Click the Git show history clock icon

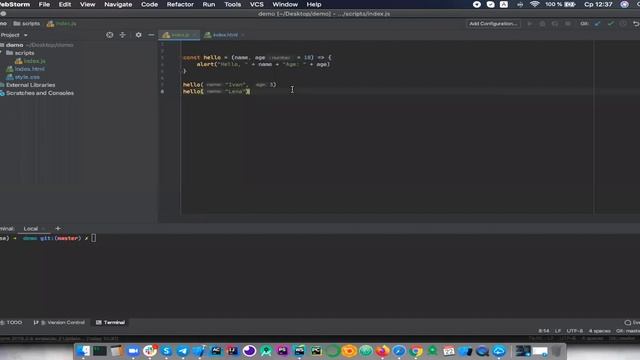tap(623, 24)
